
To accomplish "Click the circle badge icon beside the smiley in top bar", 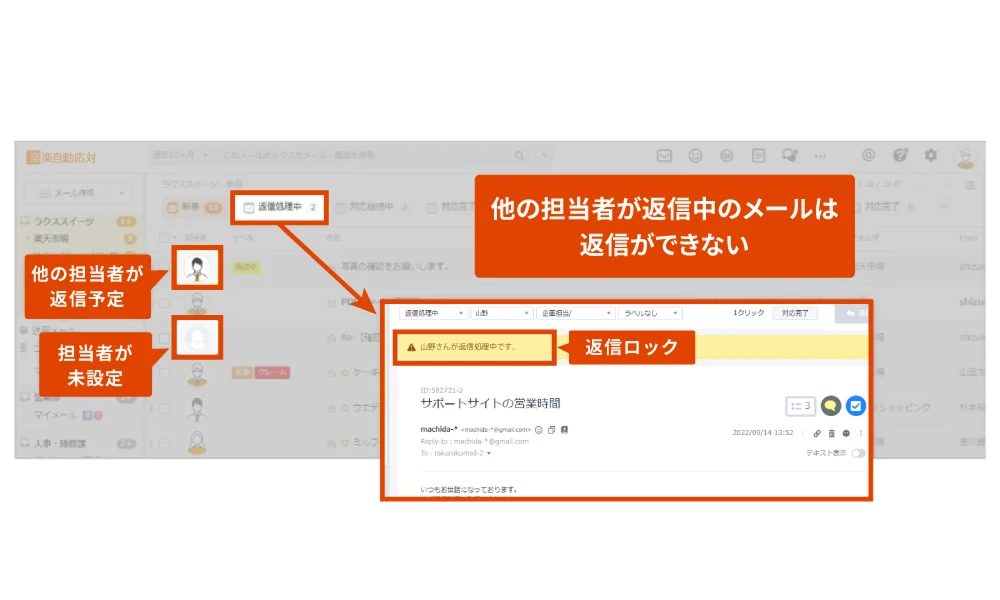I will click(726, 156).
